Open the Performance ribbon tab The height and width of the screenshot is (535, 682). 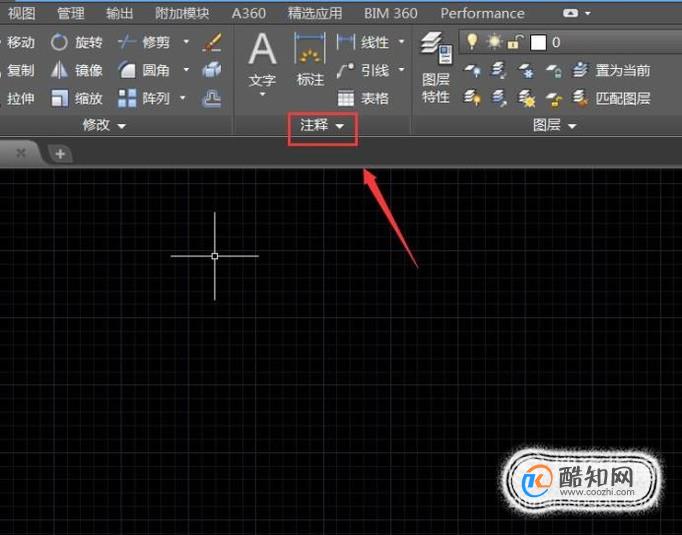tap(482, 13)
